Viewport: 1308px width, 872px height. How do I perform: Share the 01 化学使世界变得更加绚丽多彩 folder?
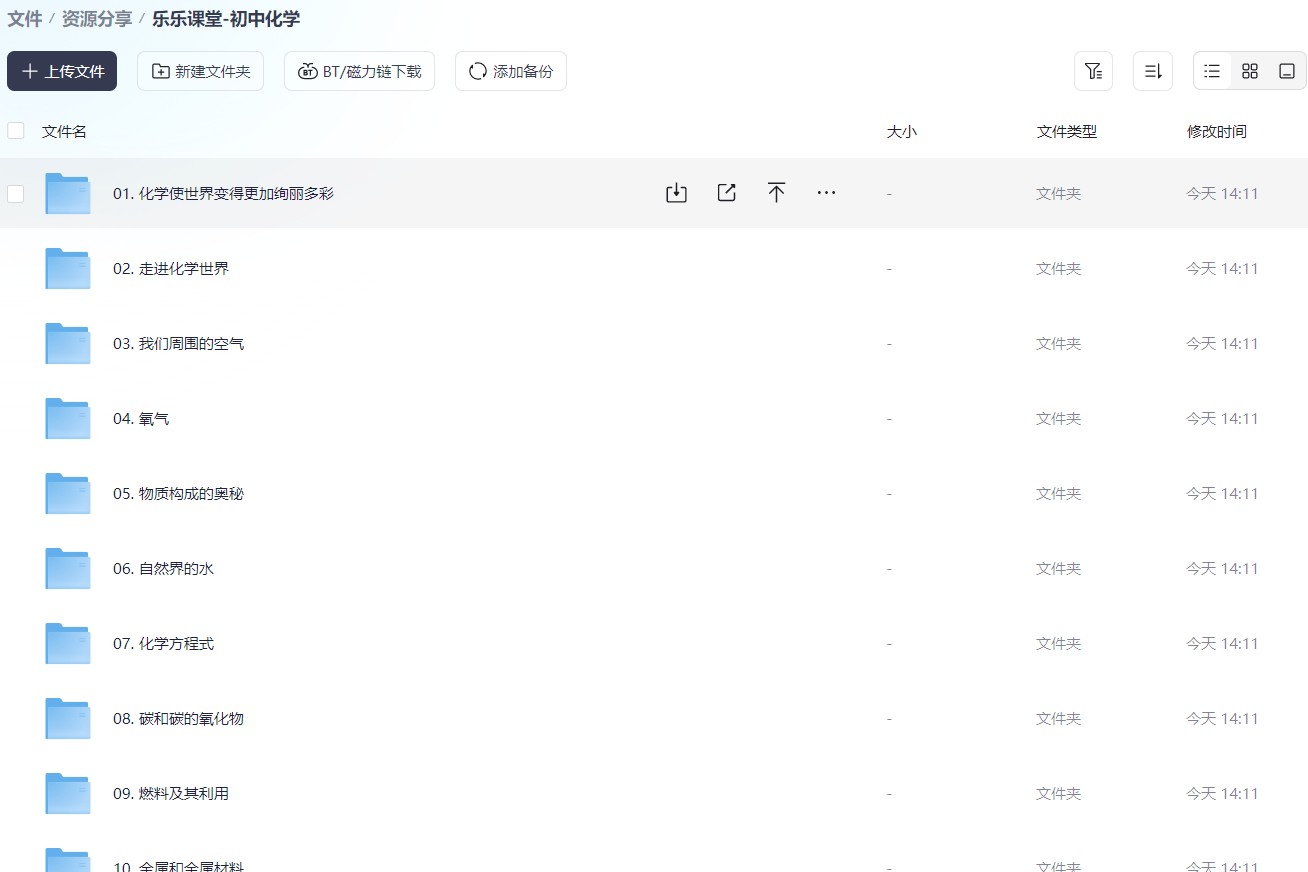click(x=726, y=192)
